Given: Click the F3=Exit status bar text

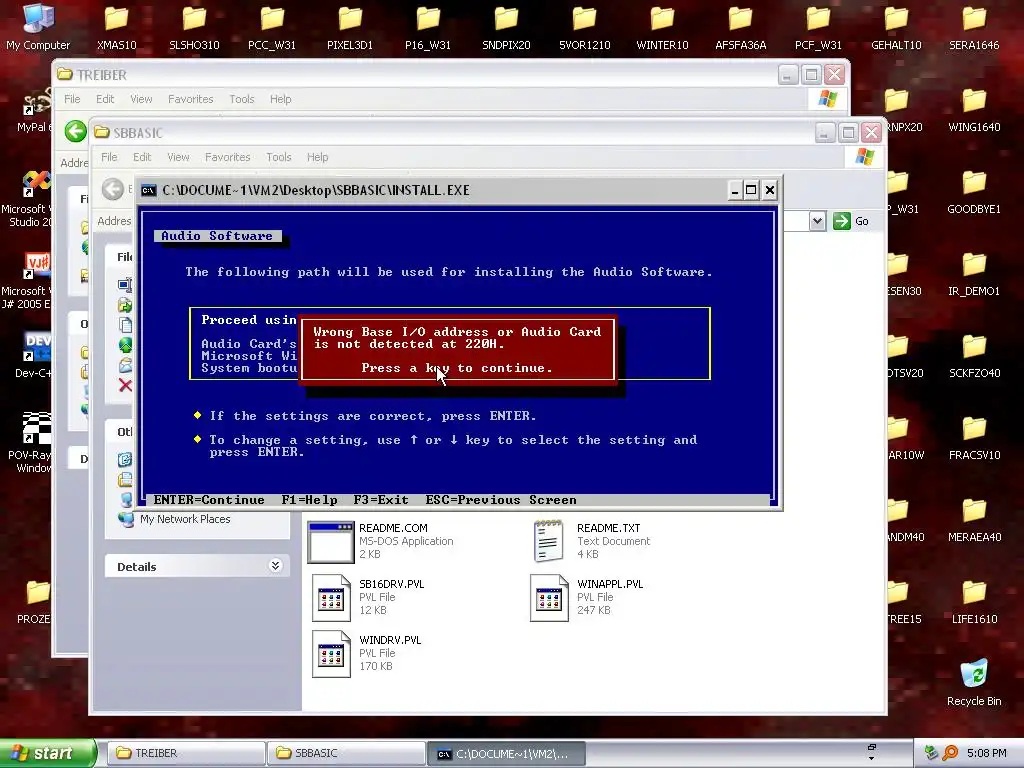Looking at the screenshot, I should [381, 500].
